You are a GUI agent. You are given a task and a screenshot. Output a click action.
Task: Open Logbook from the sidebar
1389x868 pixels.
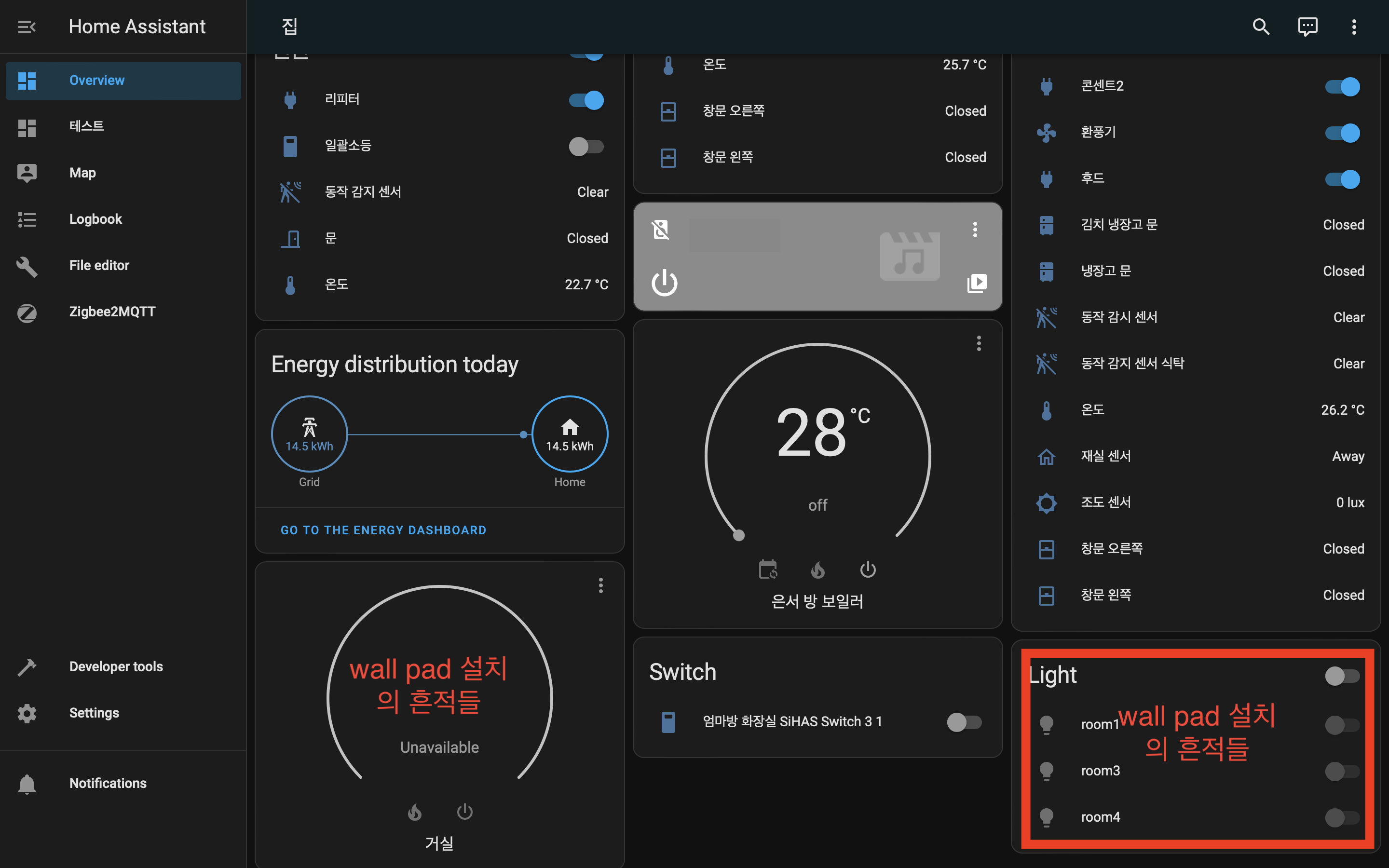pyautogui.click(x=95, y=219)
